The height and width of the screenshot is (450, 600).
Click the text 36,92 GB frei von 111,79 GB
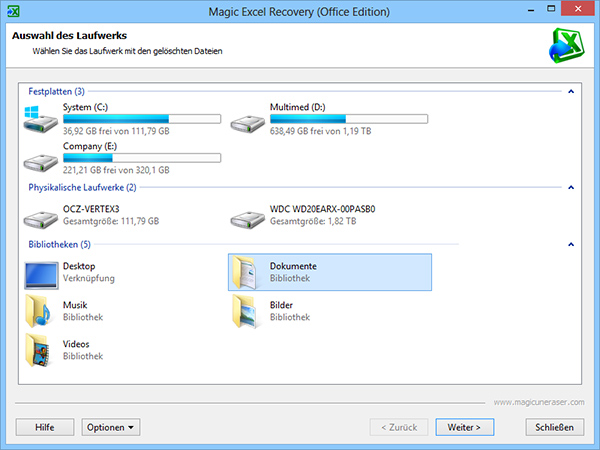116,131
